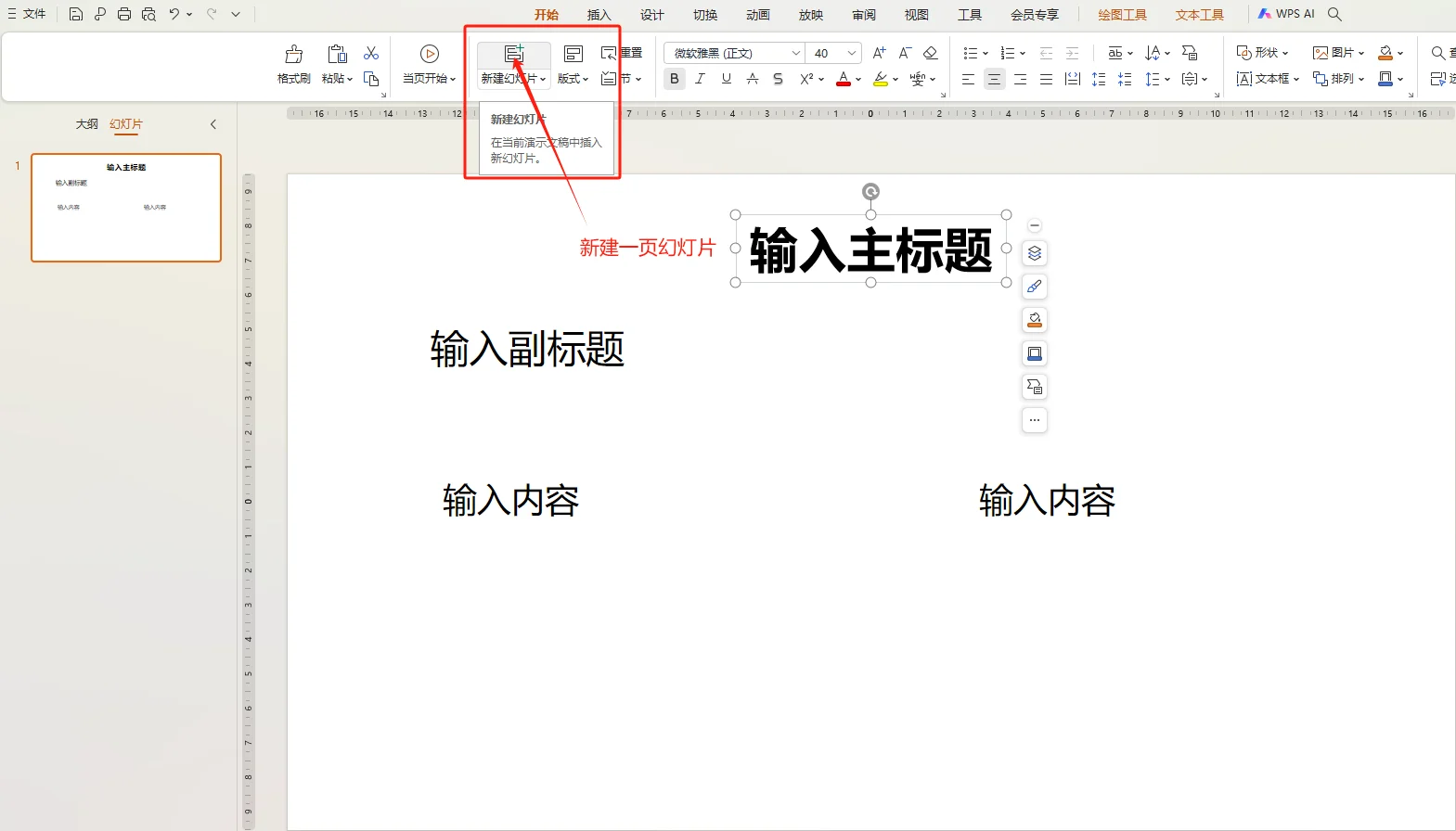Click the Copy icon below scissors
Image resolution: width=1456 pixels, height=831 pixels.
(x=371, y=79)
